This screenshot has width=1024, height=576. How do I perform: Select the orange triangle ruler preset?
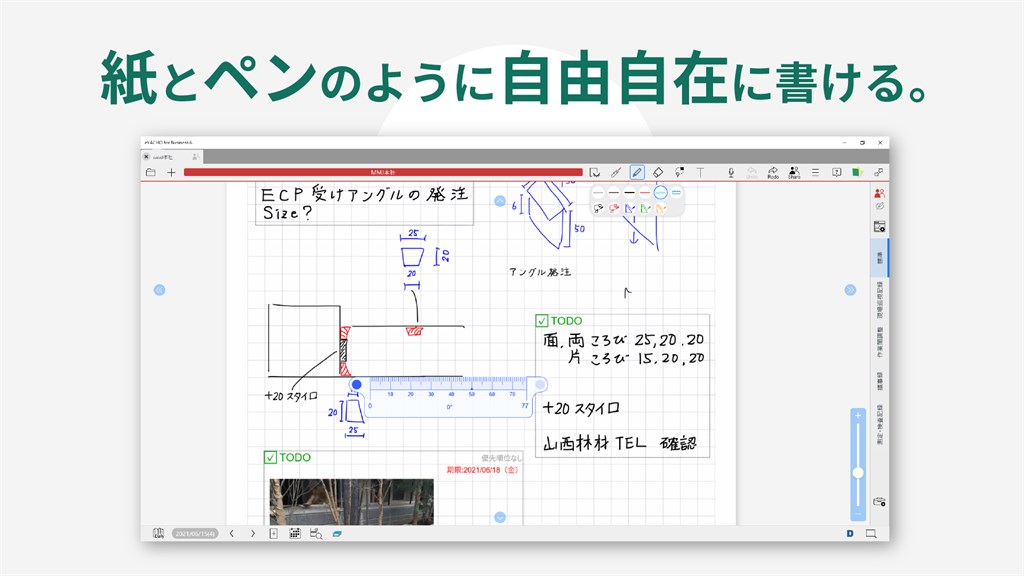click(661, 208)
